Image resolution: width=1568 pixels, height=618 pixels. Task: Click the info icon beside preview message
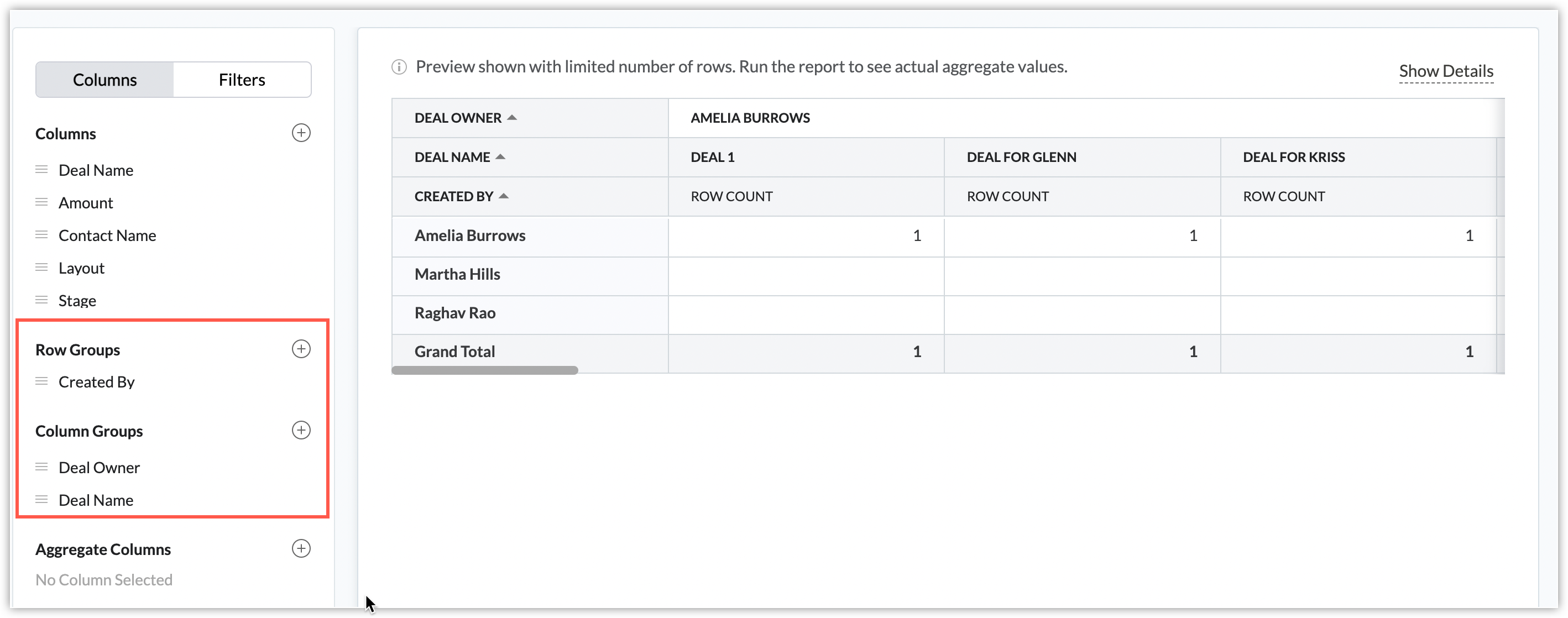pos(399,67)
